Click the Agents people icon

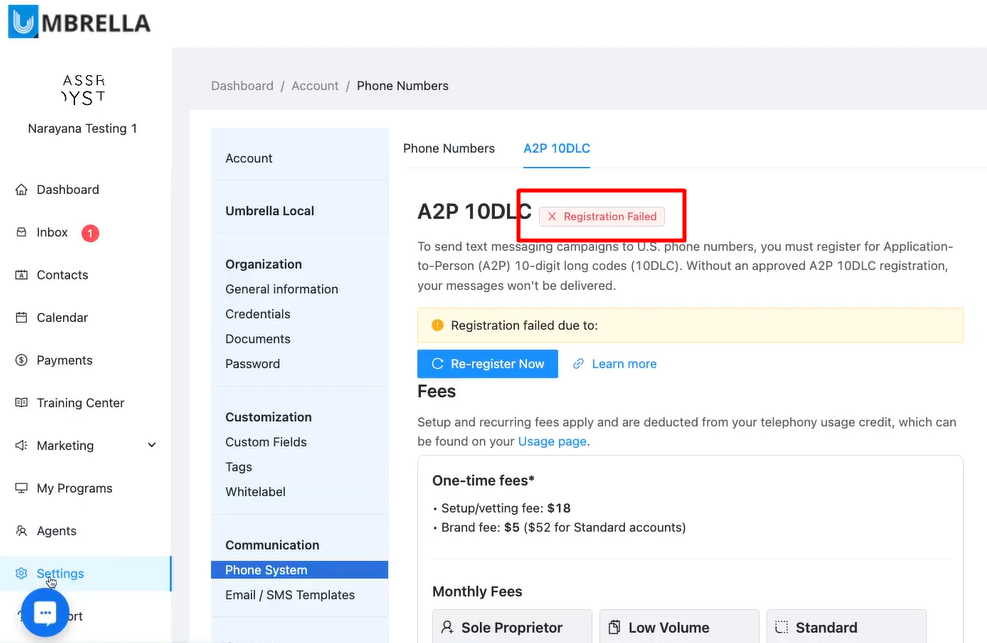point(22,531)
